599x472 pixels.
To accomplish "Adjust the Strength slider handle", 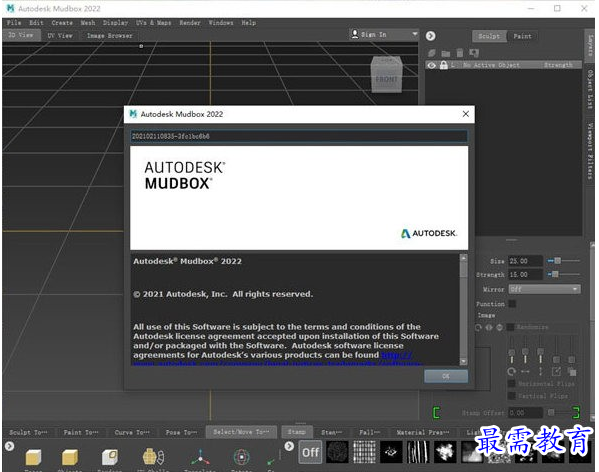I will (x=555, y=274).
